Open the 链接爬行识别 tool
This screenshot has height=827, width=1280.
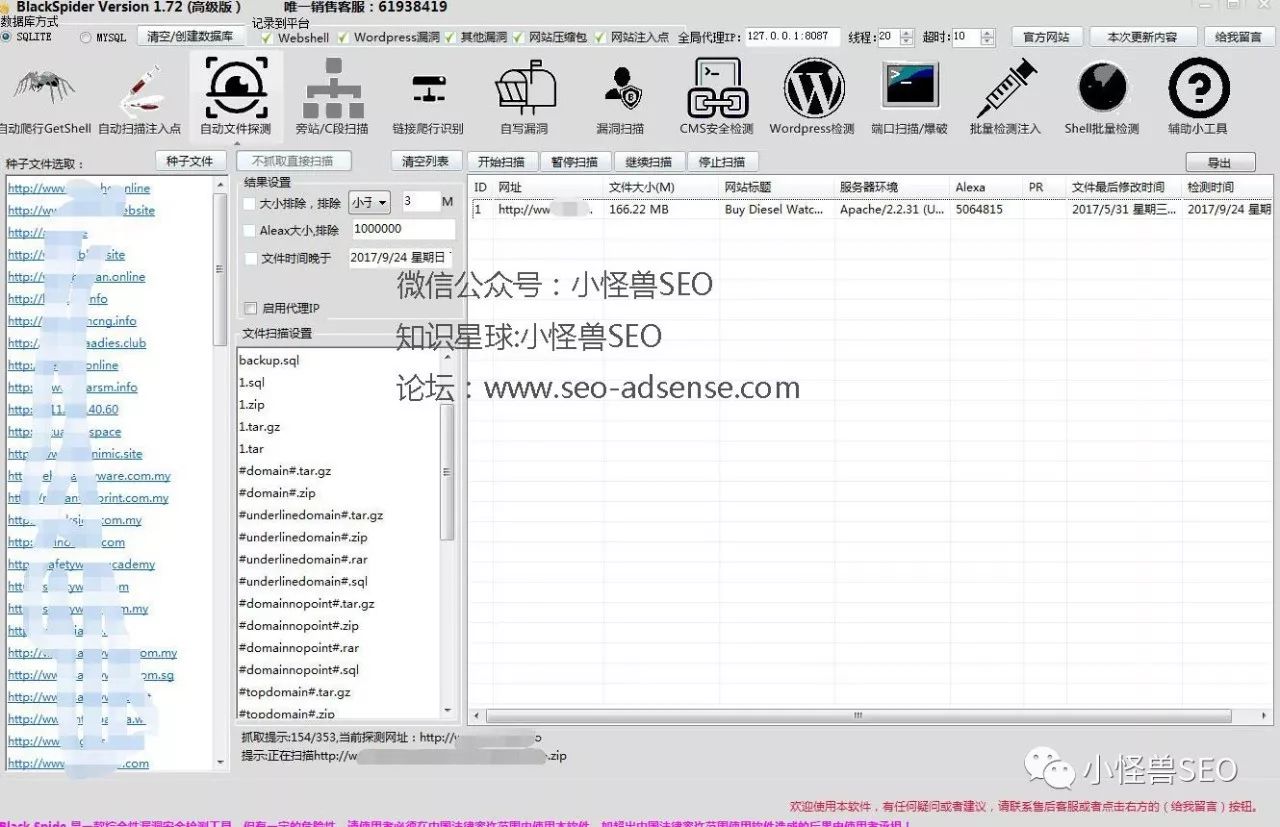coord(428,102)
